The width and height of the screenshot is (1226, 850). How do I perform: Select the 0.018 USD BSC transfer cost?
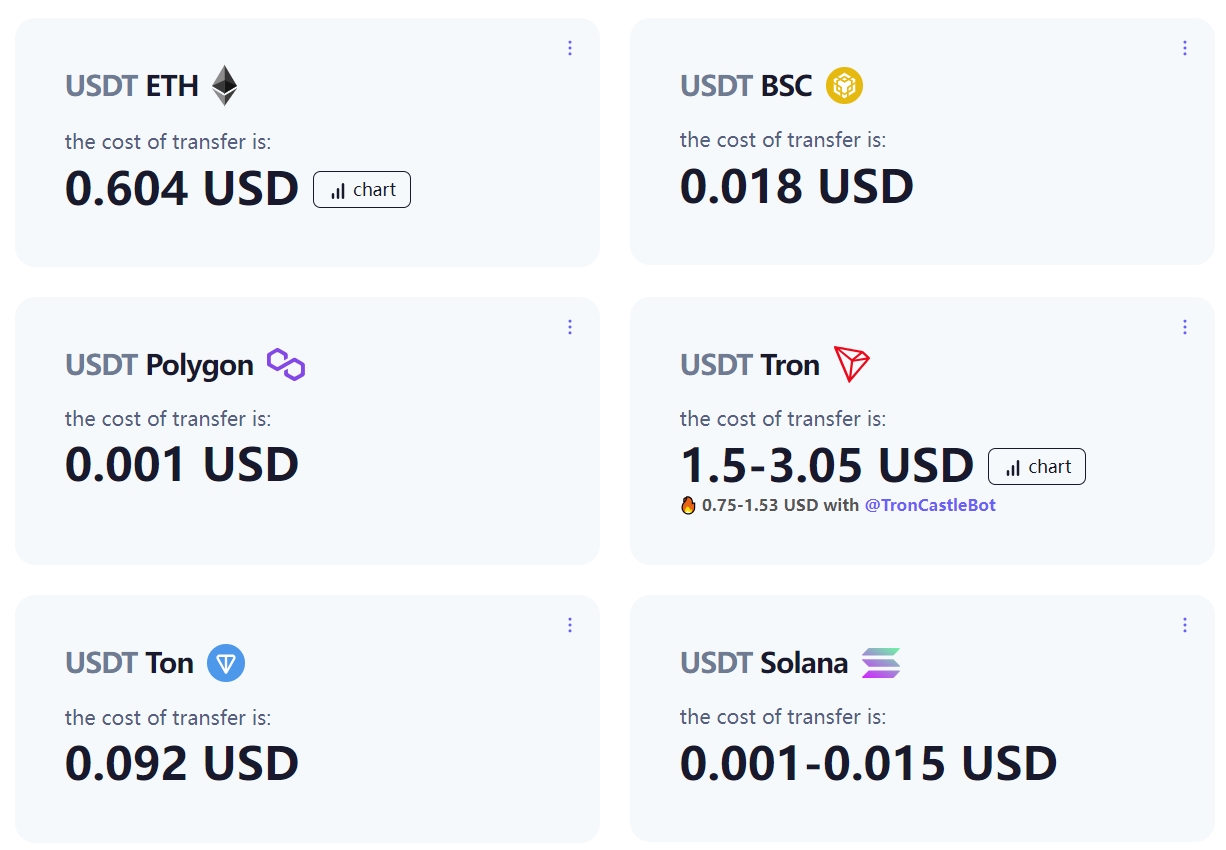797,187
